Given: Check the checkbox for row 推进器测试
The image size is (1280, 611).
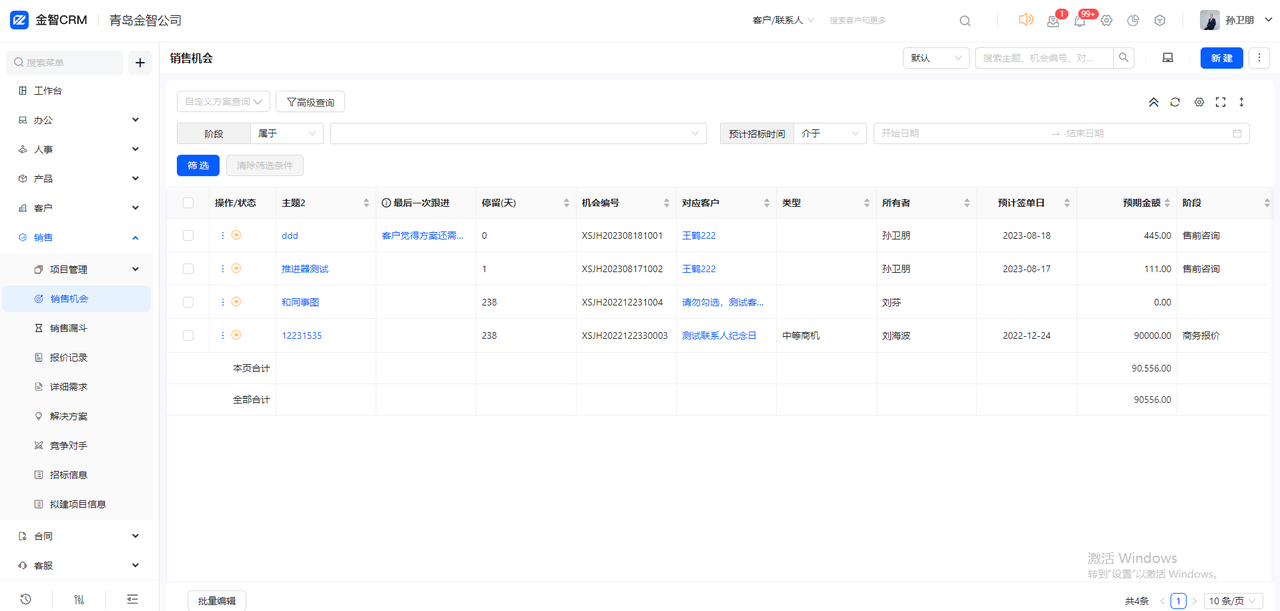Looking at the screenshot, I should coord(188,269).
